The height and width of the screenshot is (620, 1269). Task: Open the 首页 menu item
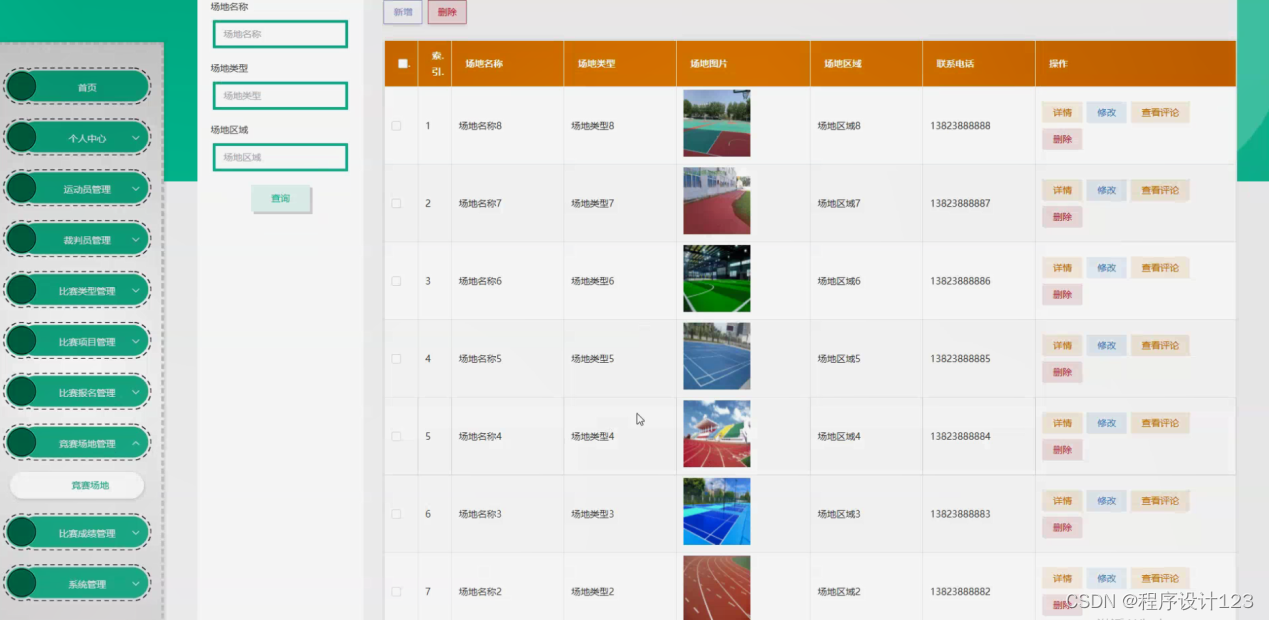[x=77, y=87]
